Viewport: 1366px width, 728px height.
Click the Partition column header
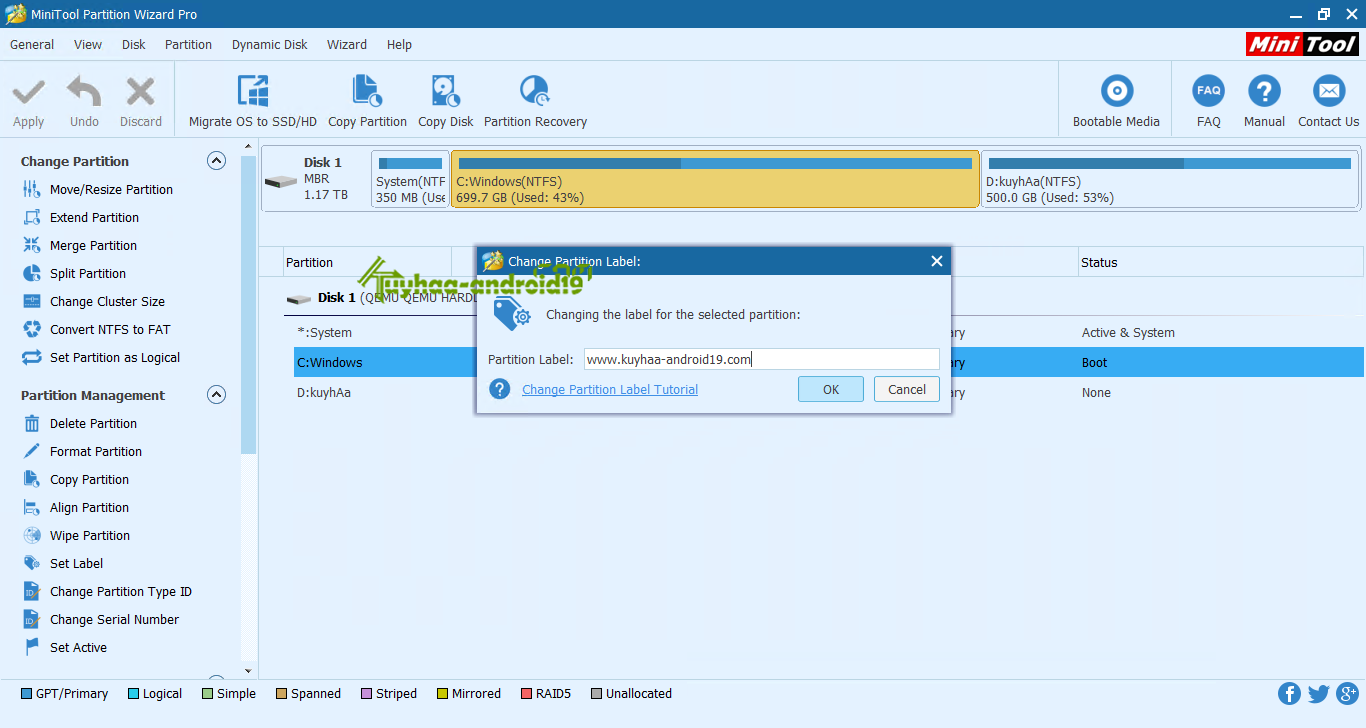pos(367,262)
